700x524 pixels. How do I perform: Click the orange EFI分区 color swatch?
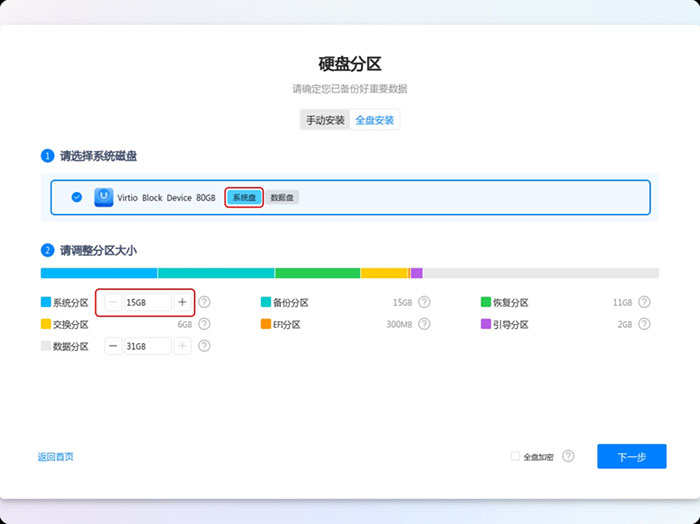[x=266, y=324]
